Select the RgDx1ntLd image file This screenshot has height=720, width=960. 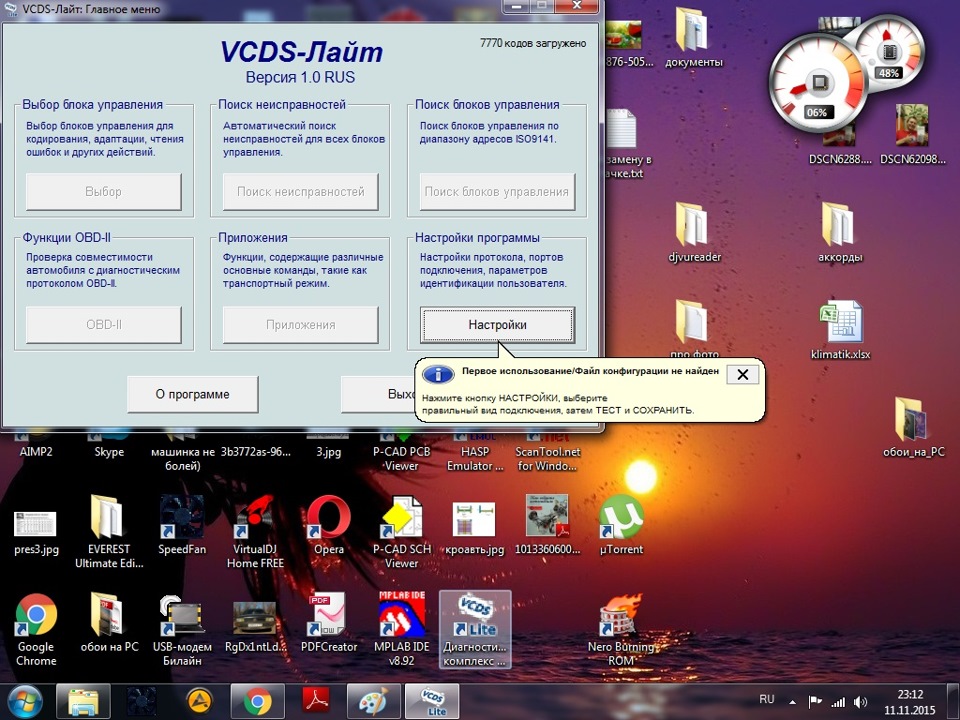(x=255, y=626)
